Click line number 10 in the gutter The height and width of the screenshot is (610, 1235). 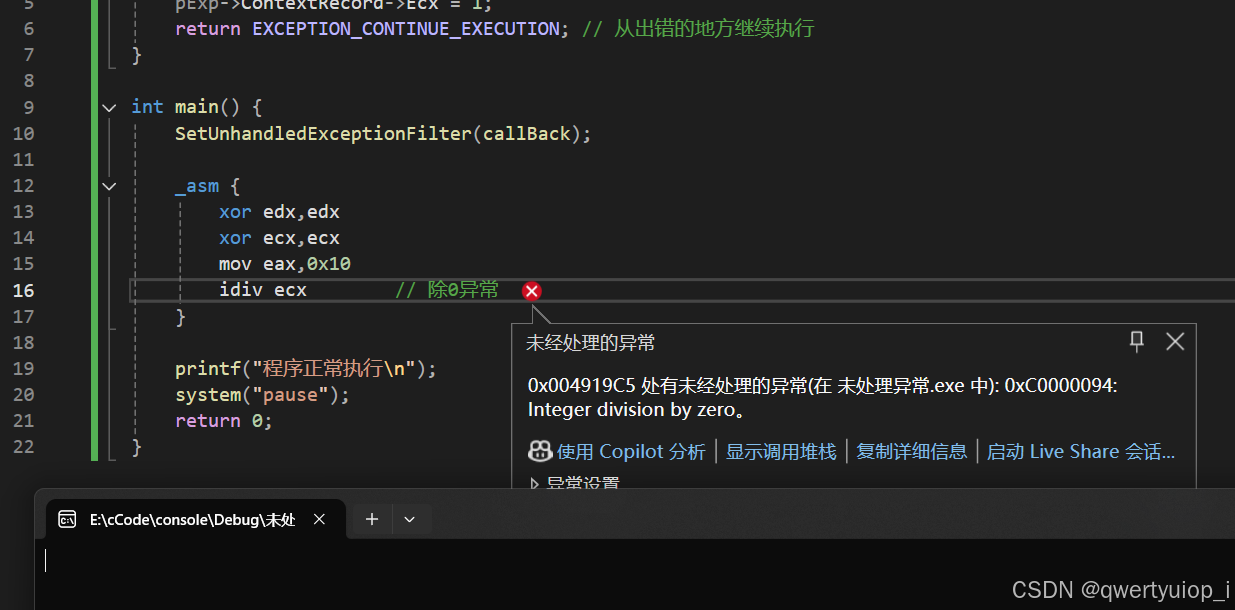click(23, 133)
